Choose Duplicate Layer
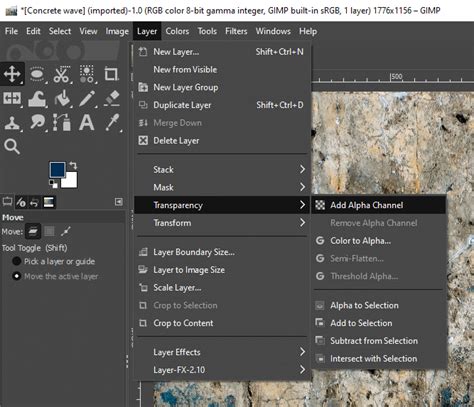Screen dimensions: 474x407 point(222,105)
